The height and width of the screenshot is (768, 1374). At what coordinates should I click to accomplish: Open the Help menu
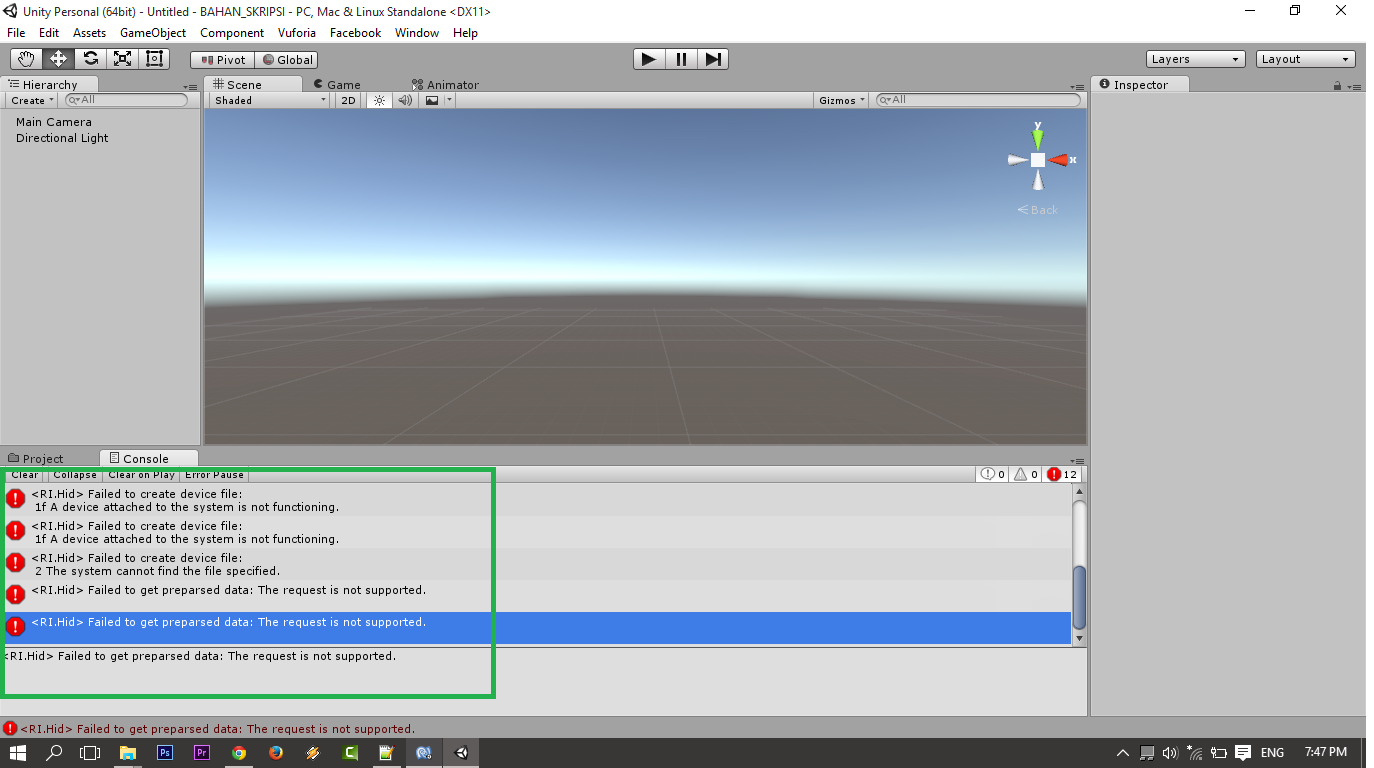click(465, 33)
